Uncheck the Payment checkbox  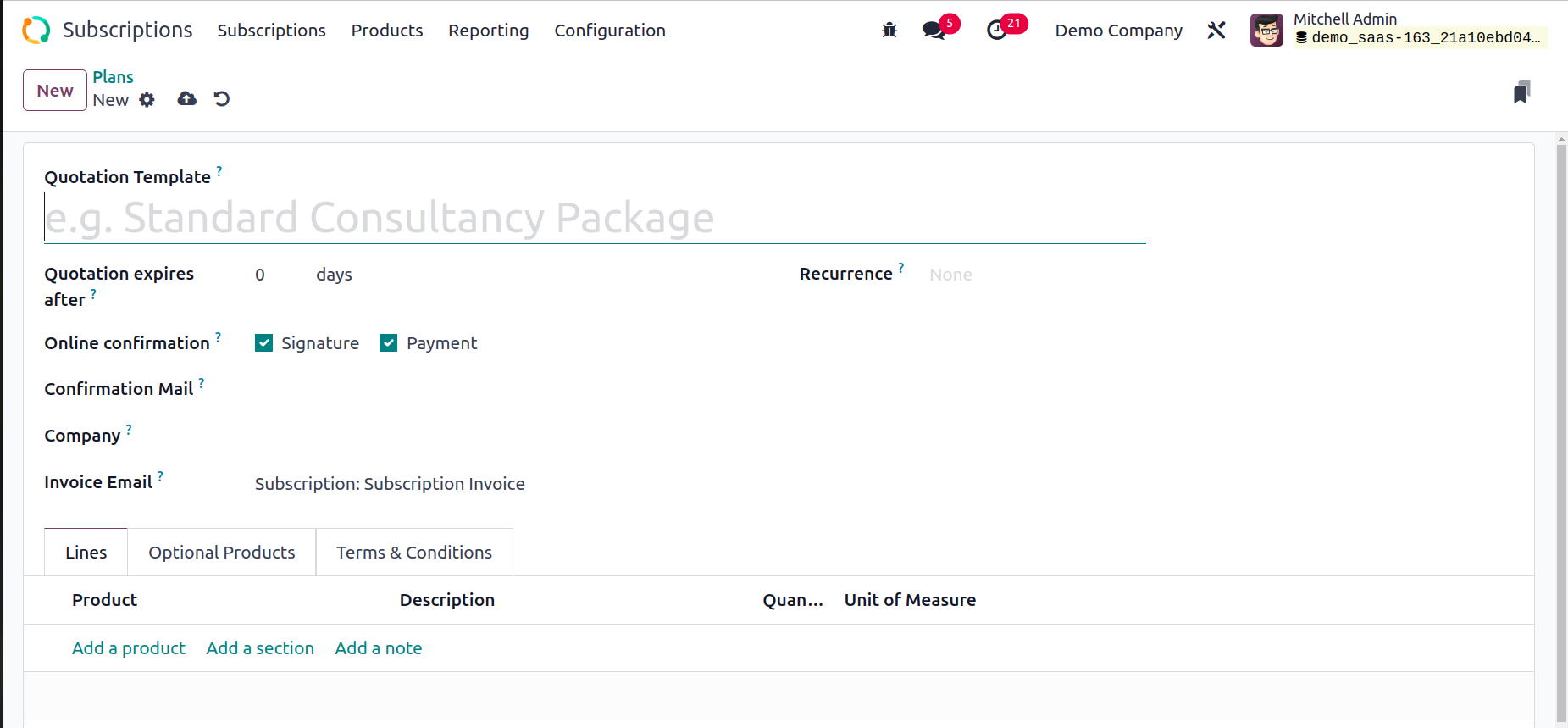coord(389,343)
